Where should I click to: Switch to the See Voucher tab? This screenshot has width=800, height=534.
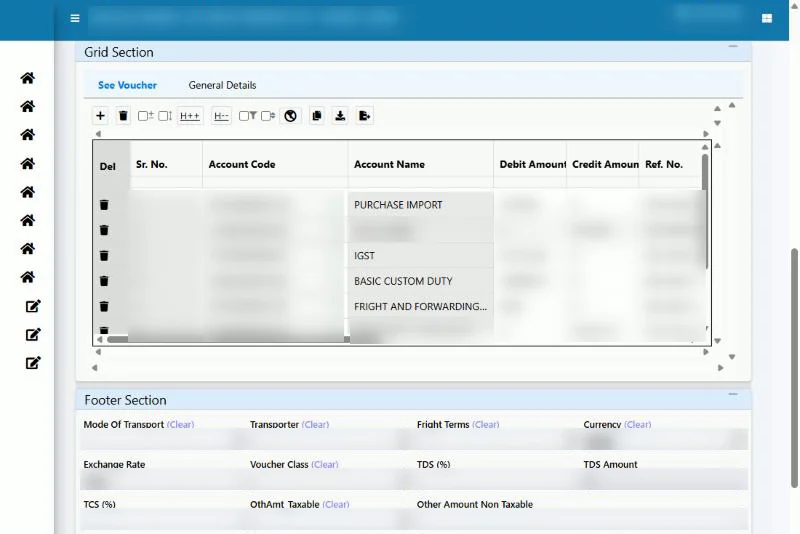click(x=127, y=85)
